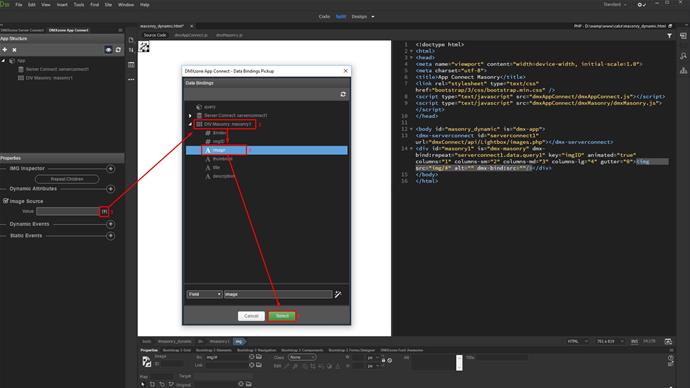The image size is (690, 388).
Task: Select DIV Masonry: masonry1 in App Structure
Action: click(x=45, y=78)
